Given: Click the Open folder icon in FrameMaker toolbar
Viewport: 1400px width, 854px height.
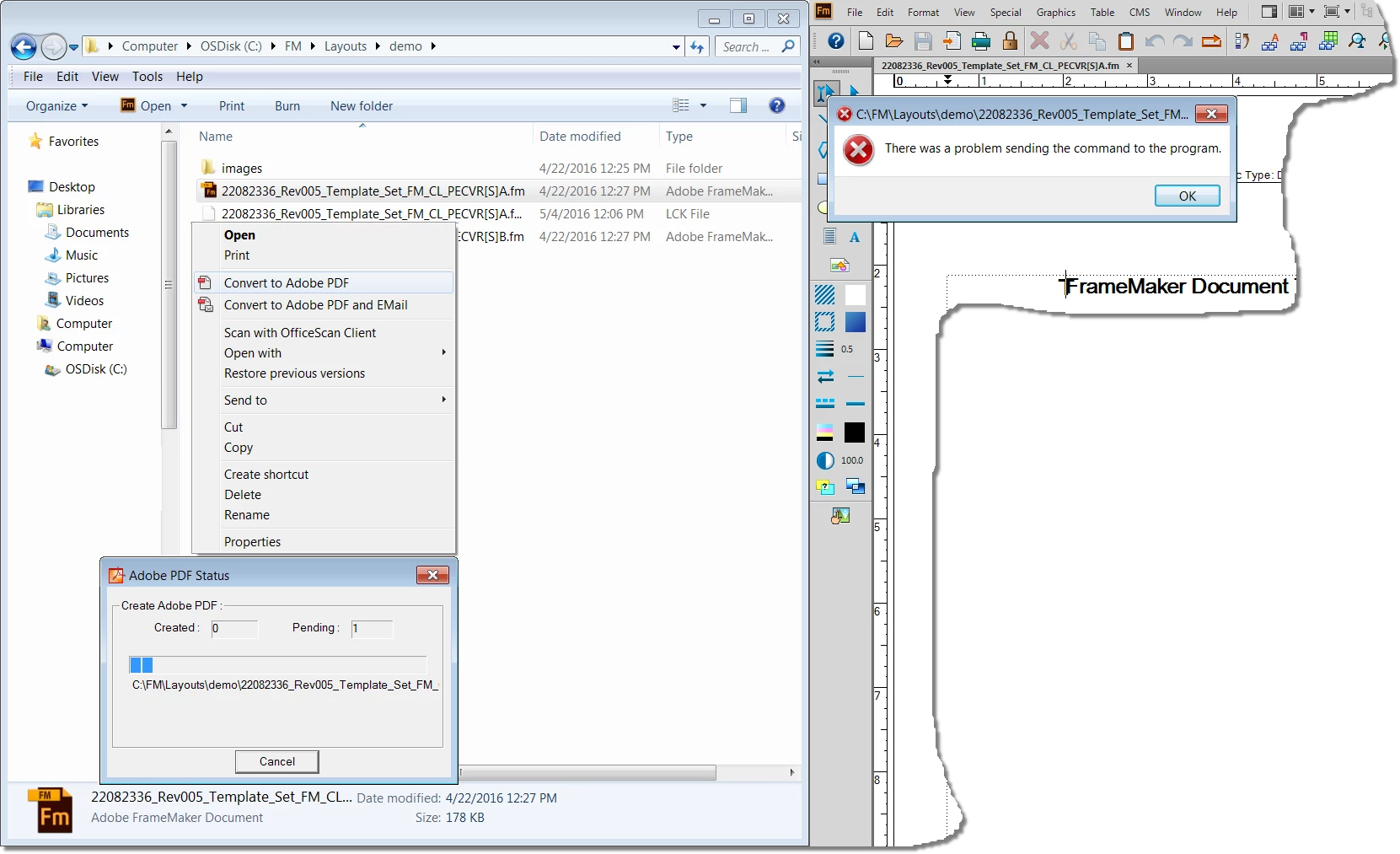Looking at the screenshot, I should [894, 40].
